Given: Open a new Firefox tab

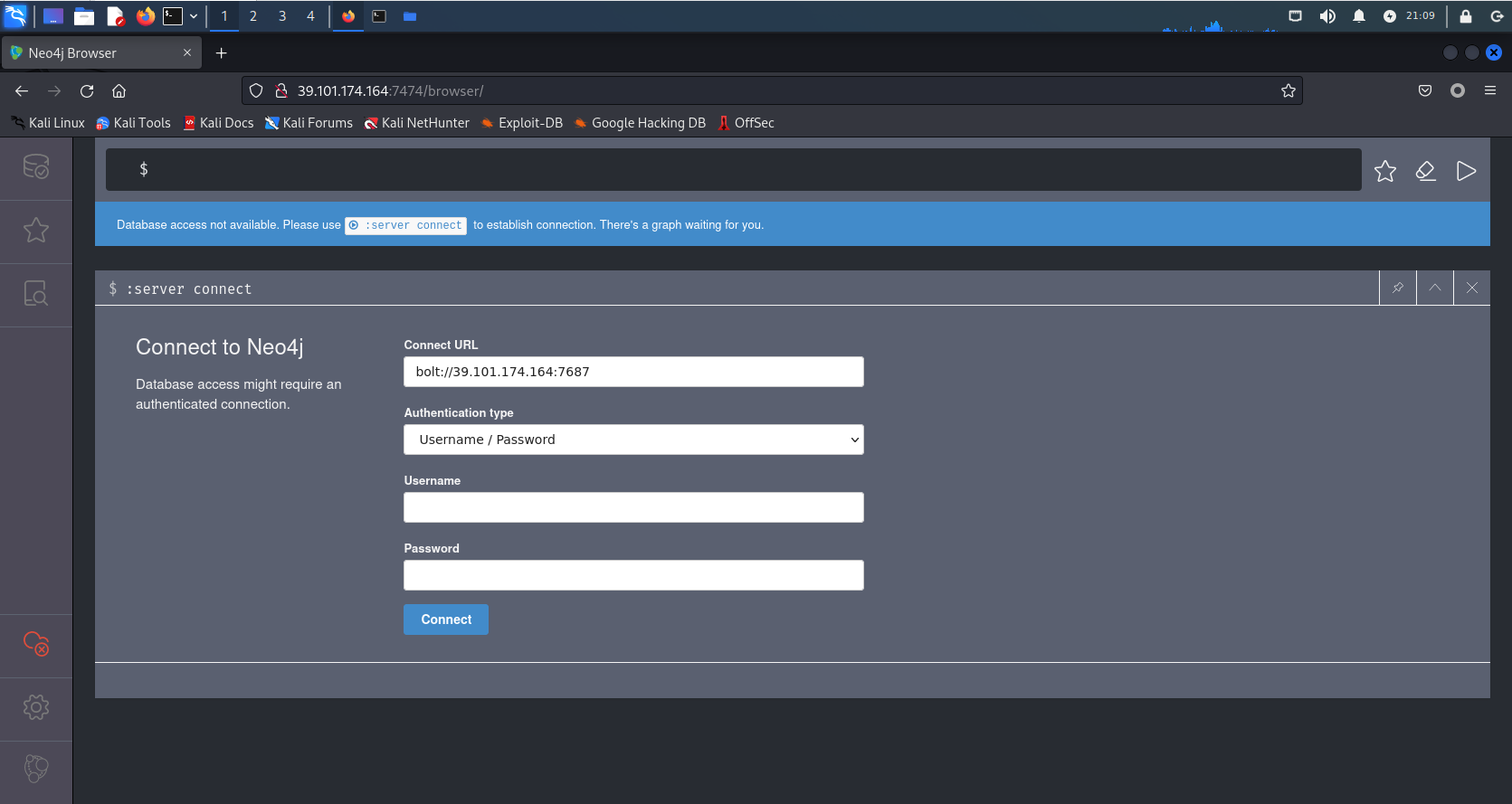Looking at the screenshot, I should coord(221,53).
